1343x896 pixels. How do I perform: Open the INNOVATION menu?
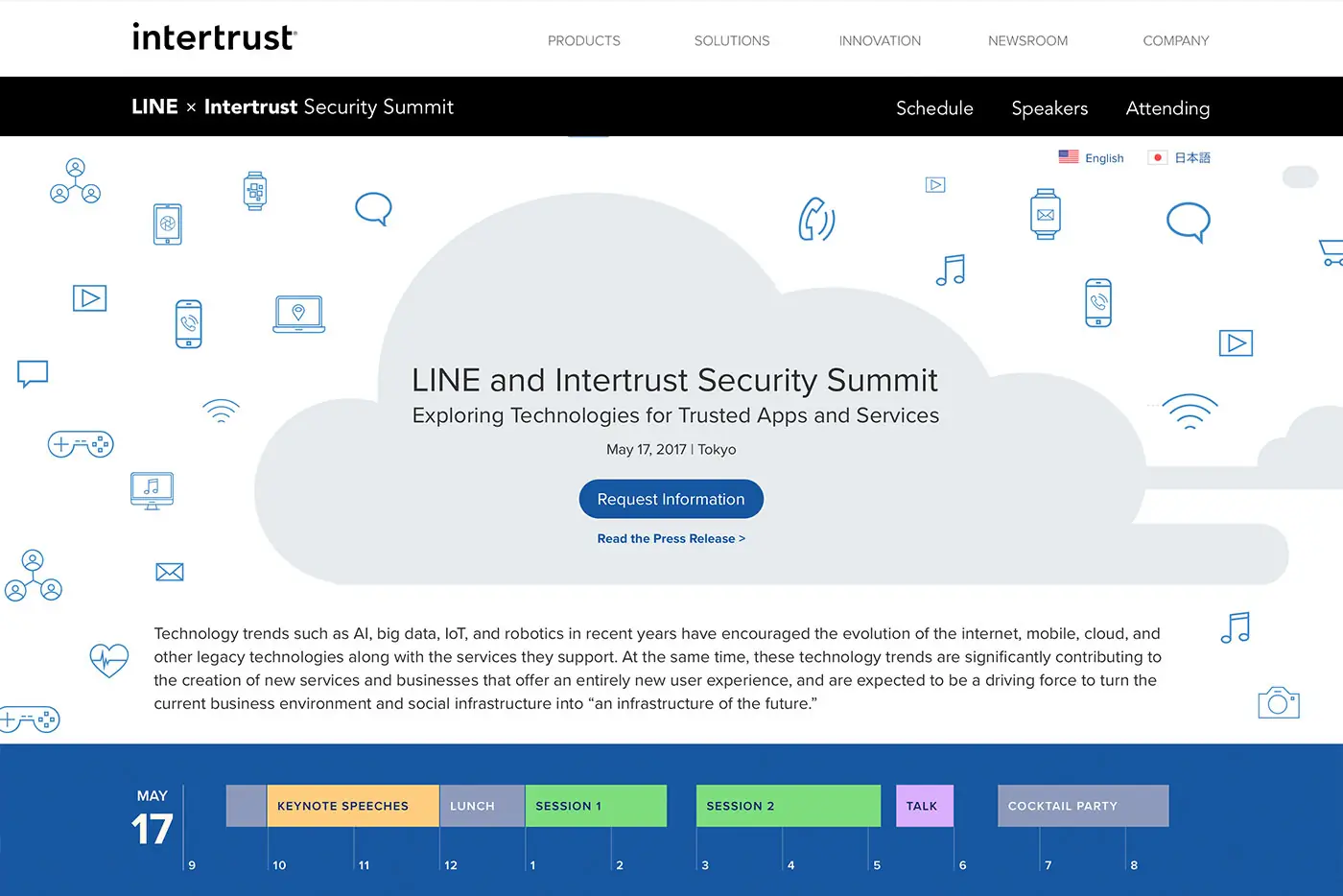pyautogui.click(x=880, y=40)
